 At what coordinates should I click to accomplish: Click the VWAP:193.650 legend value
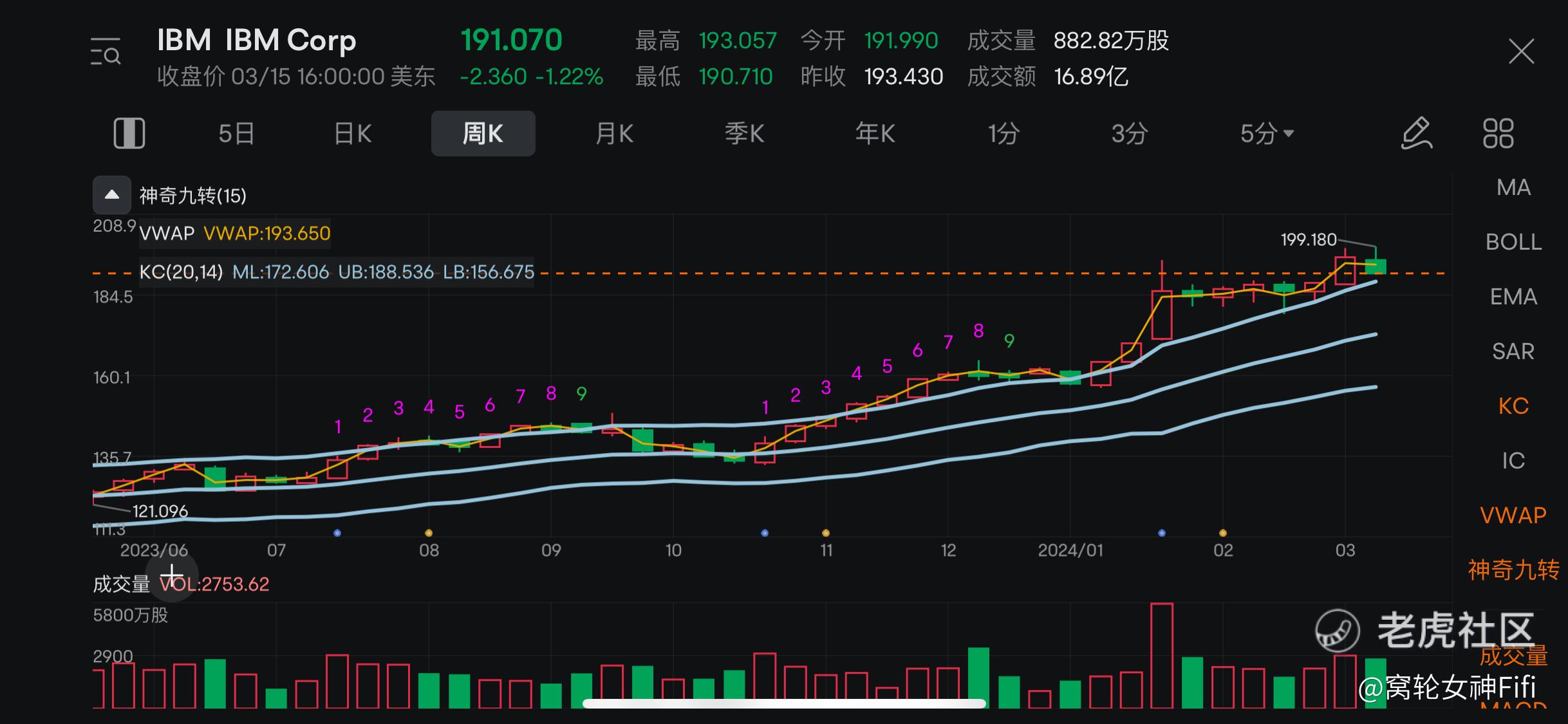click(x=266, y=233)
